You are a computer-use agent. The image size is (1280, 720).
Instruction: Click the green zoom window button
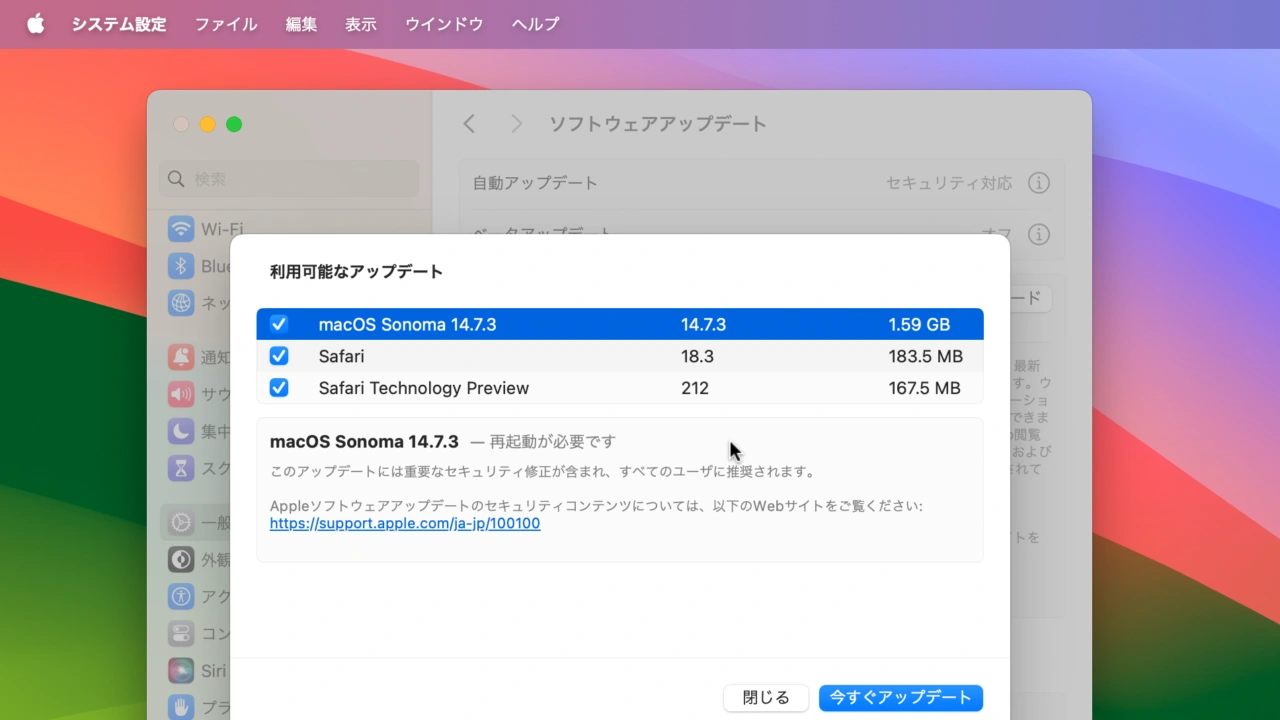(234, 124)
